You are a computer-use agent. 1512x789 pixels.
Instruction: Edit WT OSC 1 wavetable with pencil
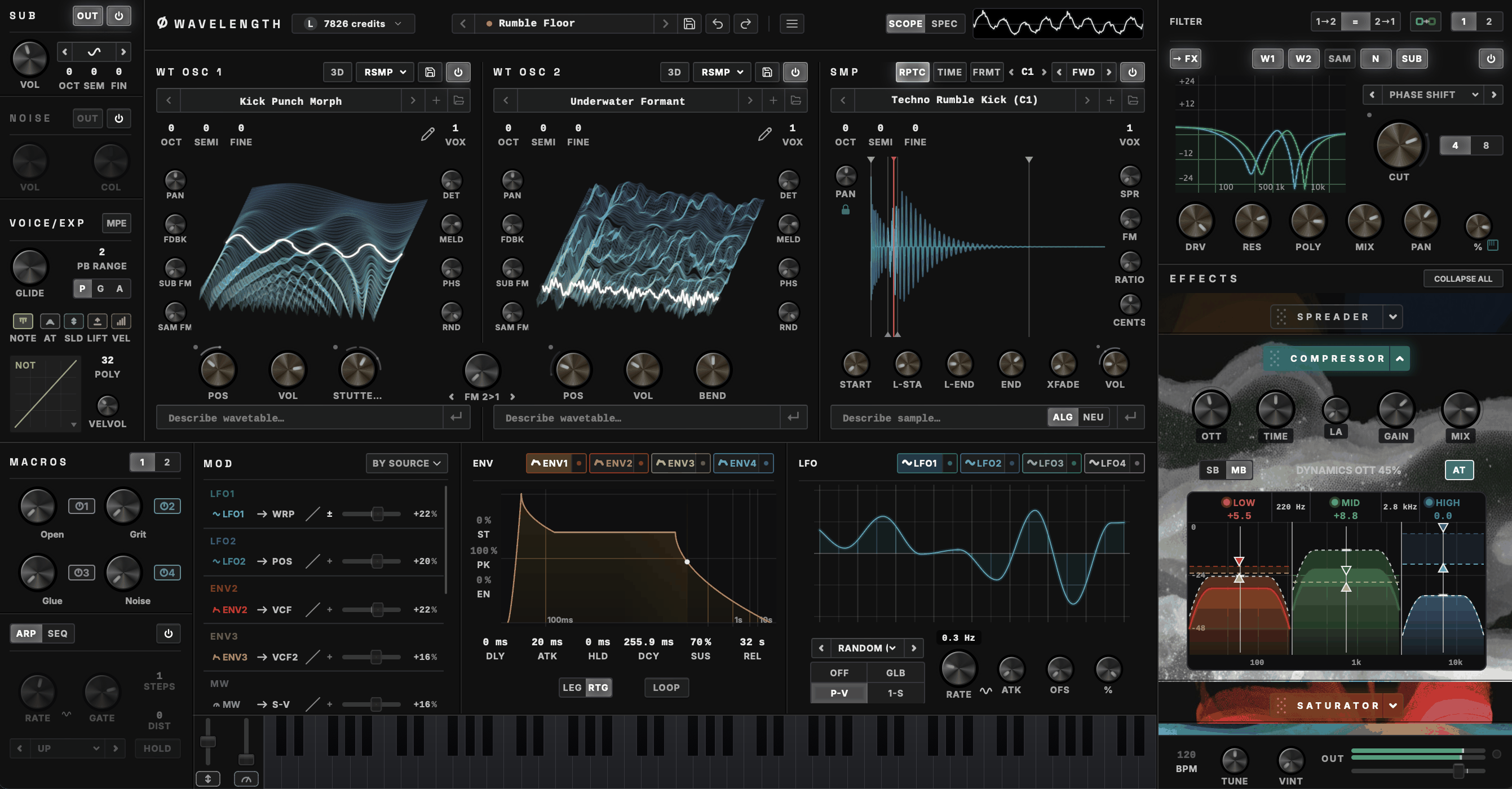pyautogui.click(x=428, y=134)
